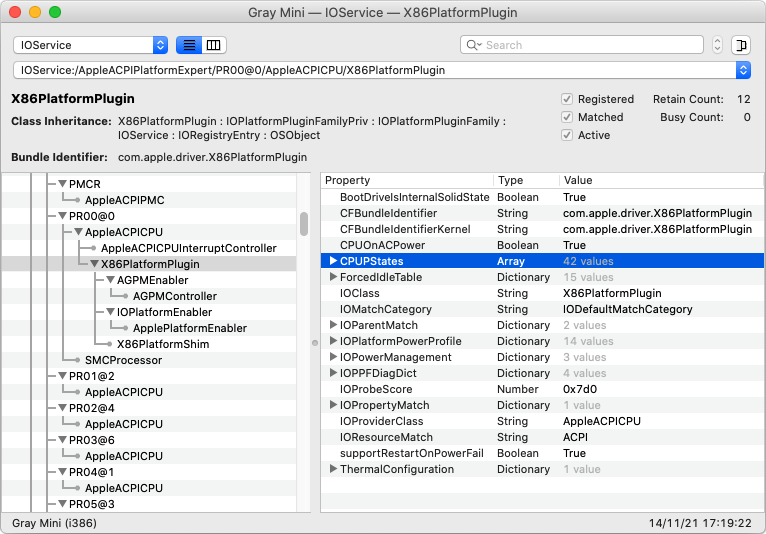Collapse the PR01@2 tree node
This screenshot has height=534, width=766.
click(62, 376)
